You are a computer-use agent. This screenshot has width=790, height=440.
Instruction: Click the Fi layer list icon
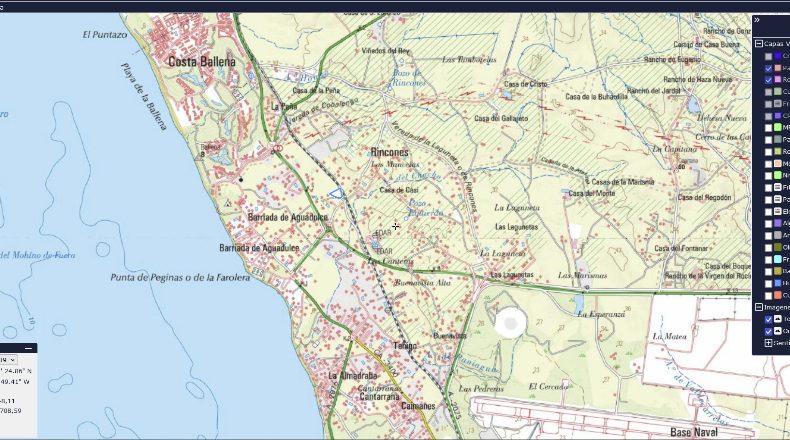[x=778, y=187]
